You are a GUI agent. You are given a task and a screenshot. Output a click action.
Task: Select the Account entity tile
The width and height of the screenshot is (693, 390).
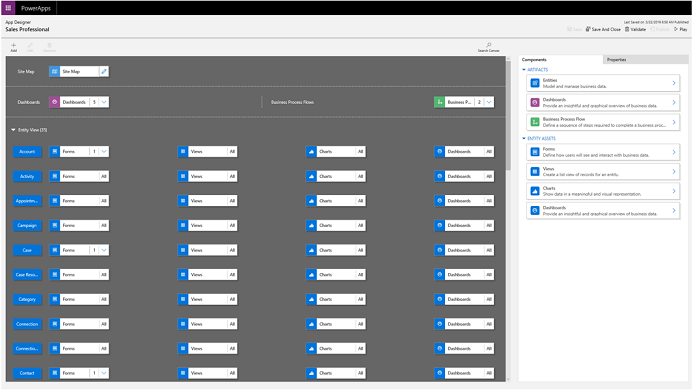pos(27,152)
